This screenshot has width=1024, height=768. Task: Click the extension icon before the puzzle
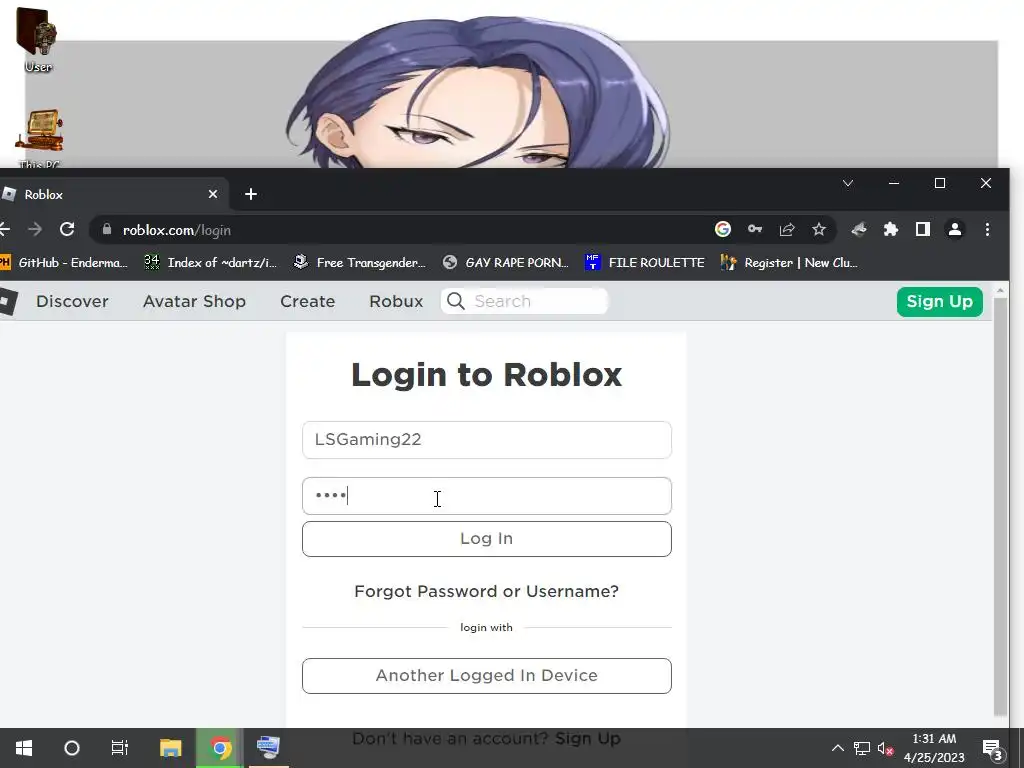point(859,229)
